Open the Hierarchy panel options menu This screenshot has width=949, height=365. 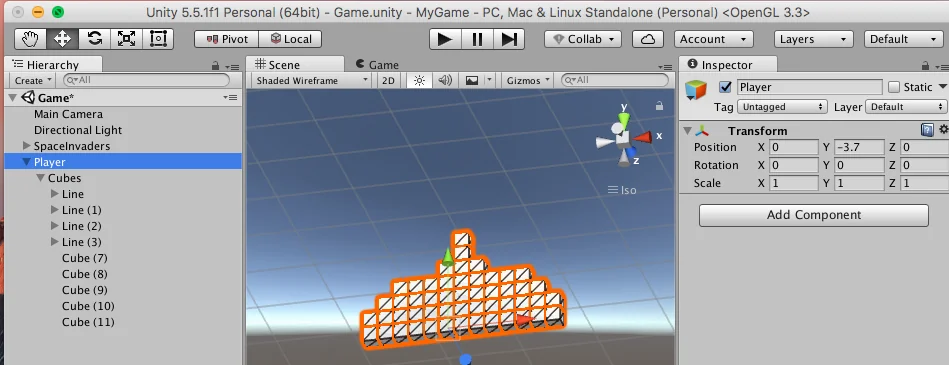click(232, 66)
